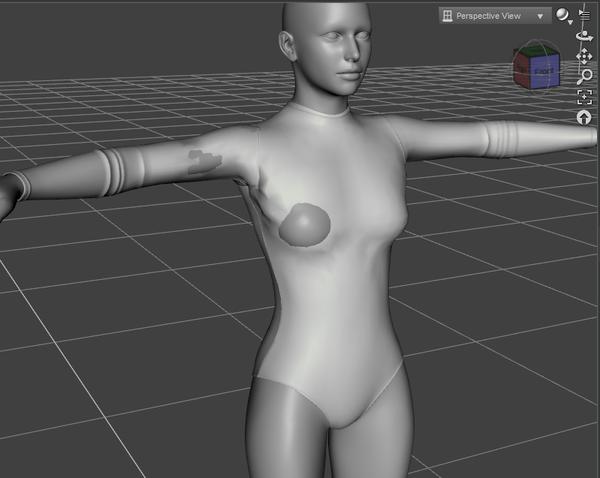Open the viewport options menu icon
600x478 pixels.
(x=584, y=15)
